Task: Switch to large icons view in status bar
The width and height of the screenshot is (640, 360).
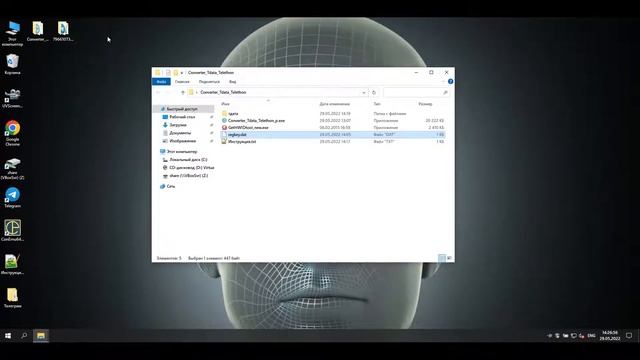Action: point(449,258)
